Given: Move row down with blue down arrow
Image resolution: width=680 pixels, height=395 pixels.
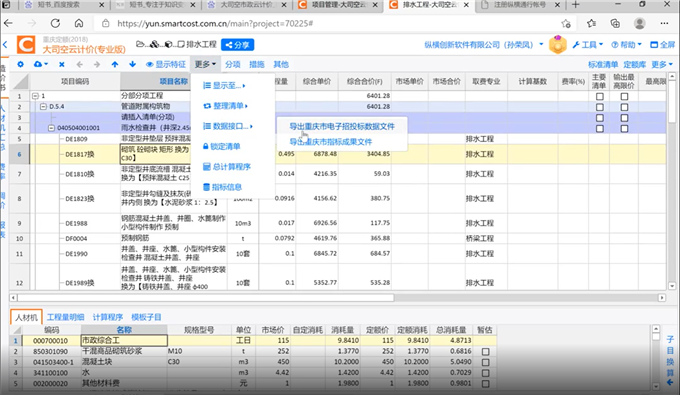Looking at the screenshot, I should (132, 64).
